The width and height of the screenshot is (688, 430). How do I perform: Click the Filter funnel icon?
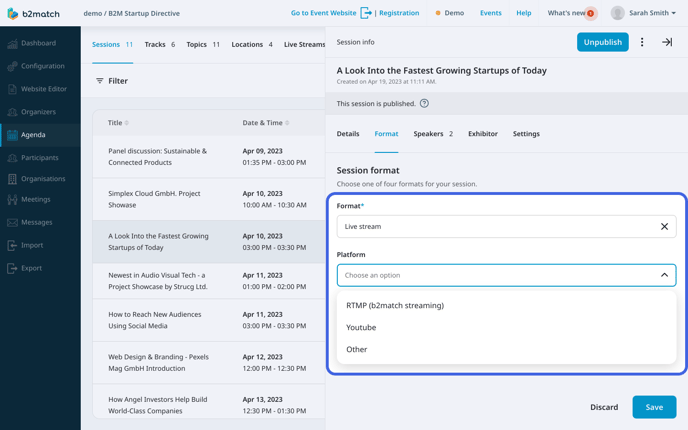pyautogui.click(x=100, y=81)
